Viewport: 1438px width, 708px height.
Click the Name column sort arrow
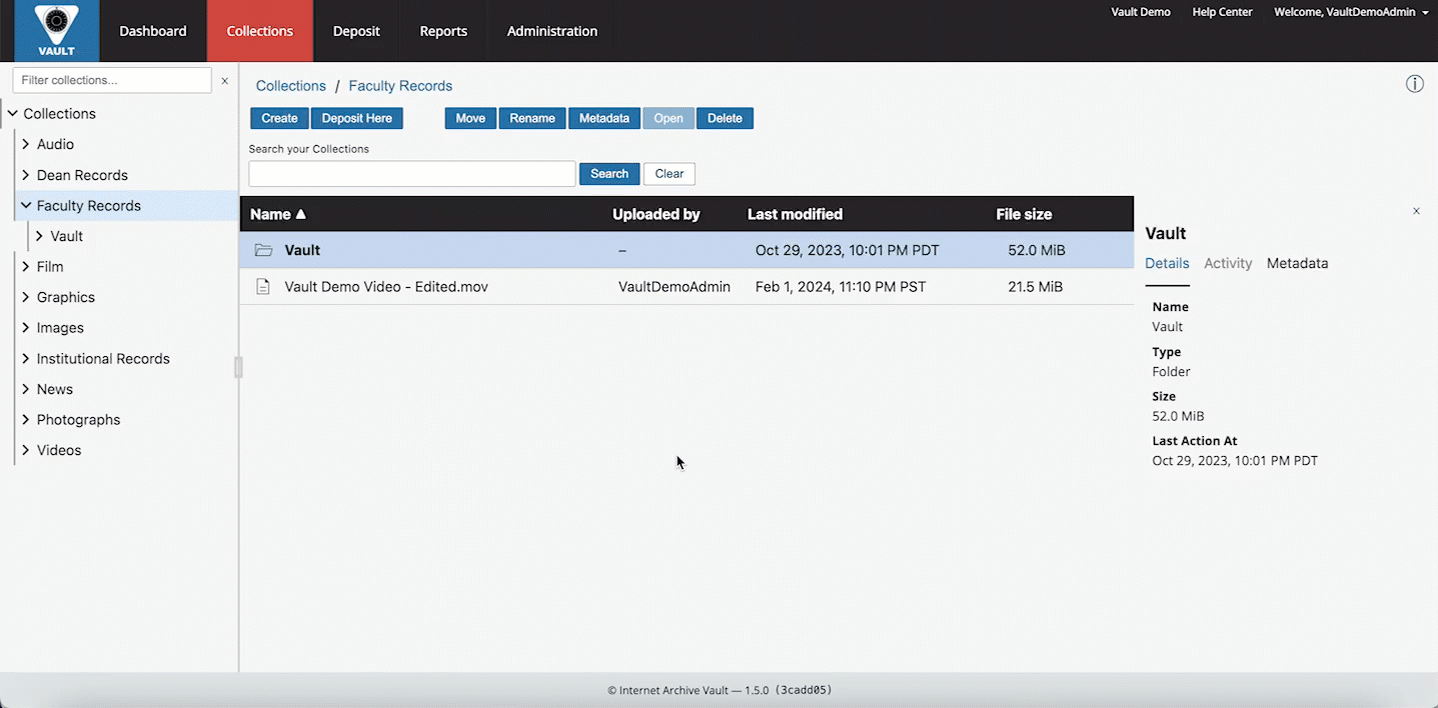point(301,214)
